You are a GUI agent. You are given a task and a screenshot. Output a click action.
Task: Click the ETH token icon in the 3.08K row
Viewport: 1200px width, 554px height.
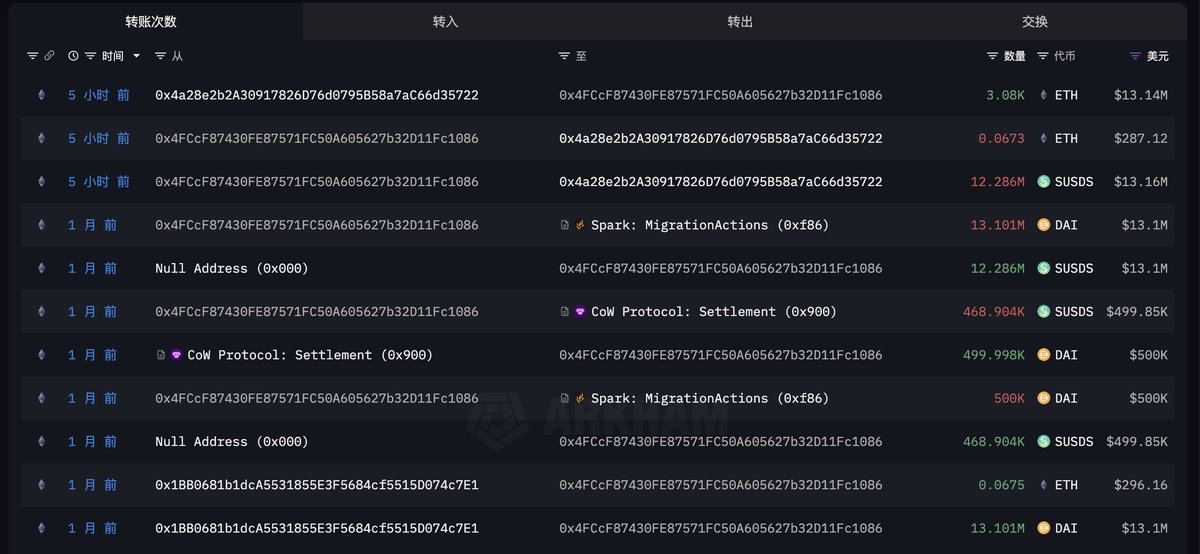pyautogui.click(x=1044, y=95)
